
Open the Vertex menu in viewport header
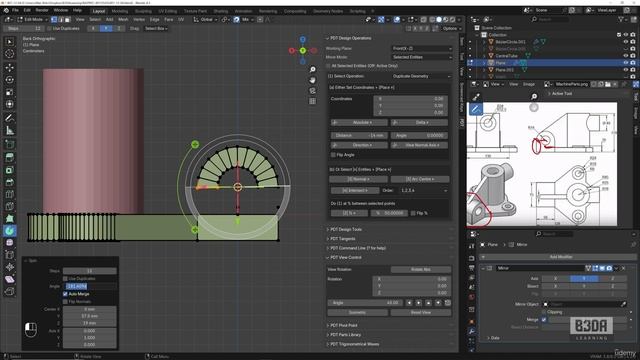point(139,20)
